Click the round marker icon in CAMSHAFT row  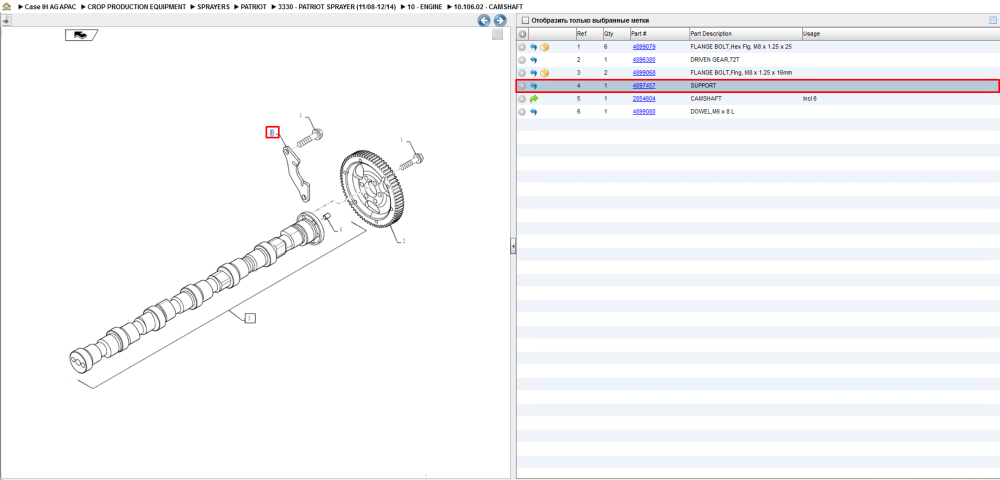click(522, 99)
